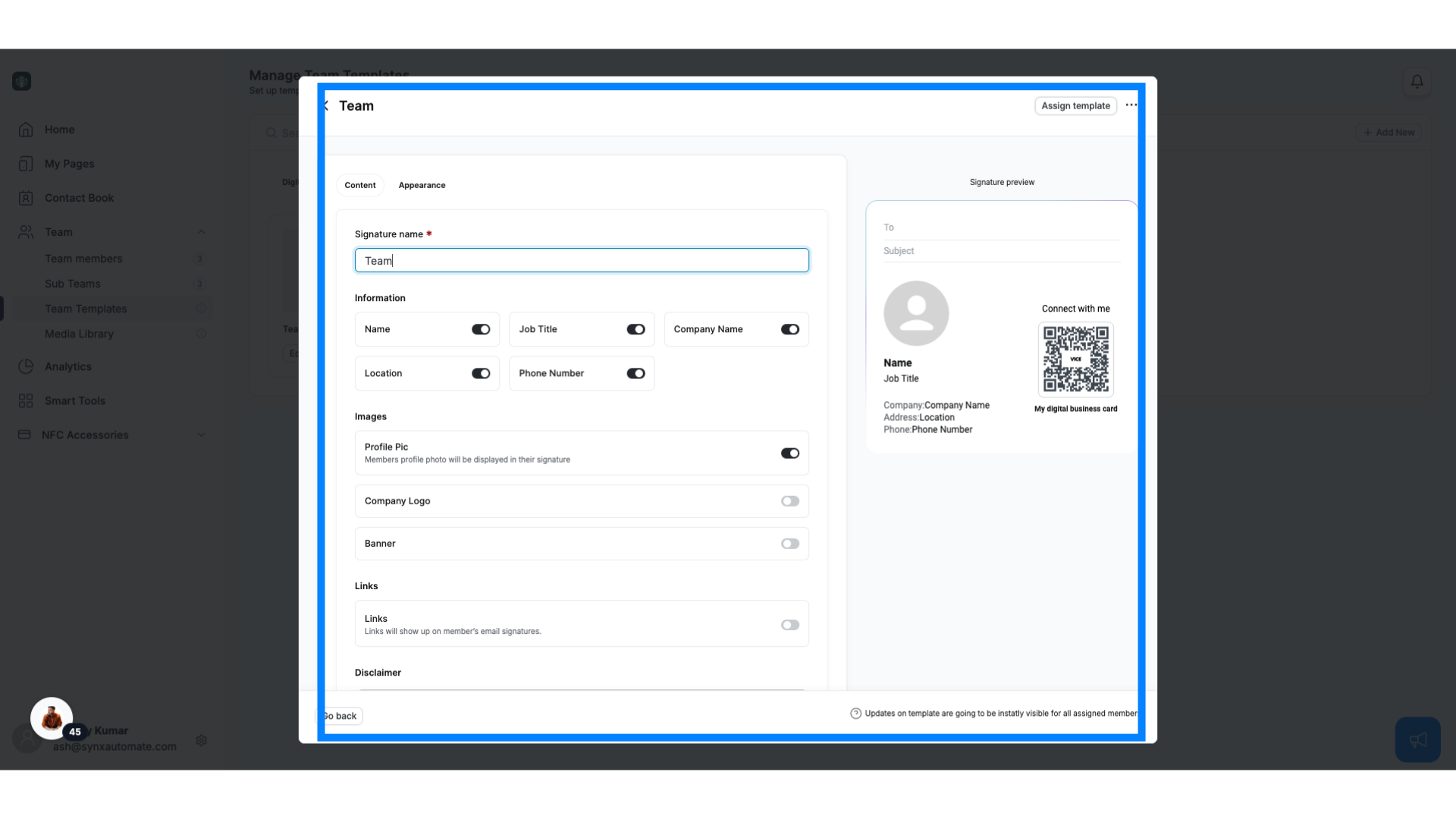Switch to the Appearance tab
Screen dimensions: 1456x819
click(421, 184)
